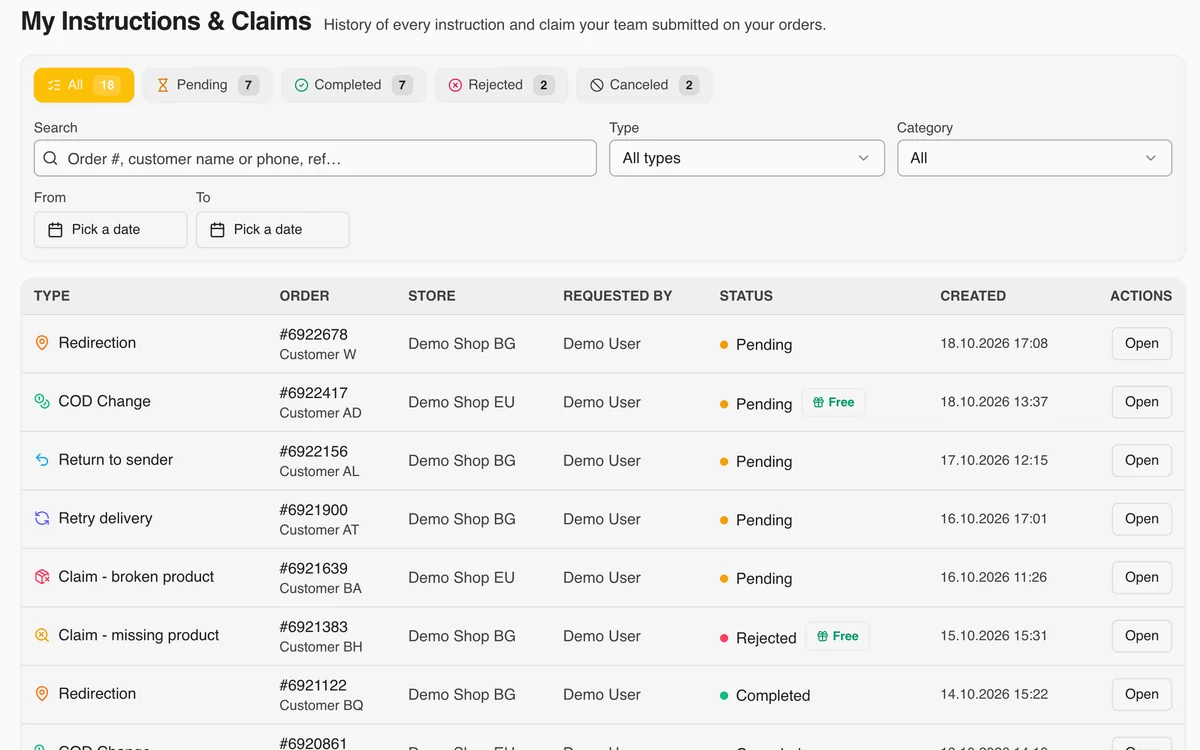
Task: Open the missing product claim #6921383
Action: click(1142, 636)
